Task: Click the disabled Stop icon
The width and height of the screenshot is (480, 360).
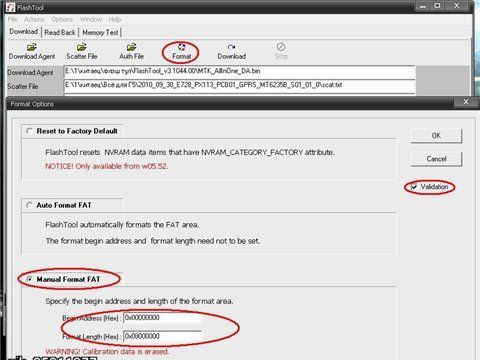Action: tap(281, 47)
